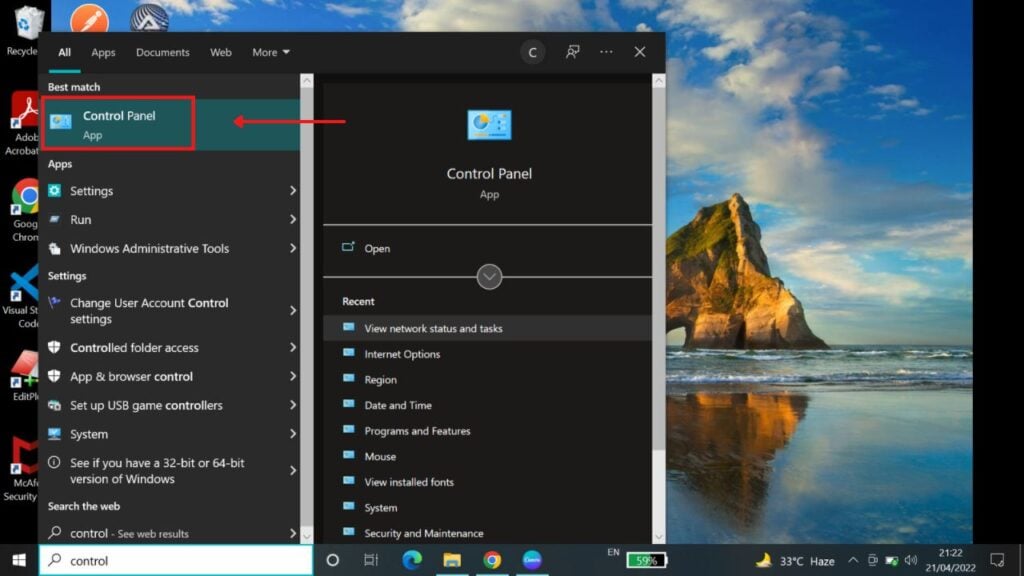Viewport: 1024px width, 576px height.
Task: Expand Change User Account Control settings arrow
Action: (293, 311)
